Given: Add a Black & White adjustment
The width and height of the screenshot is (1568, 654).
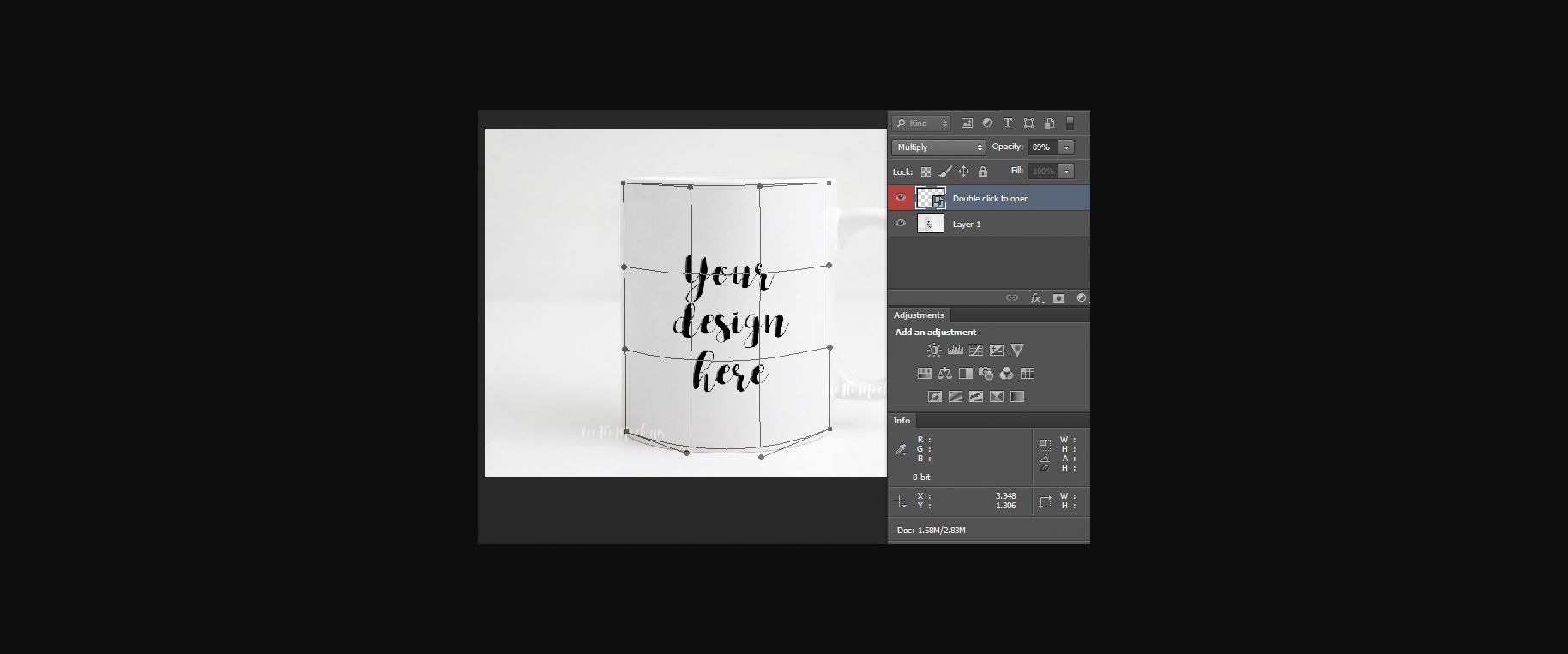Looking at the screenshot, I should (966, 374).
